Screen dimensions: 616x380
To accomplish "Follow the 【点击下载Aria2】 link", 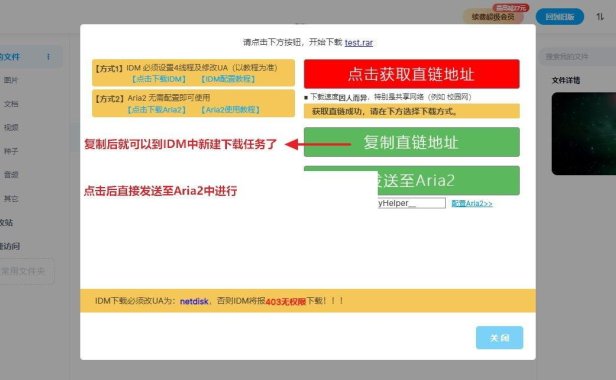I will tap(156, 110).
